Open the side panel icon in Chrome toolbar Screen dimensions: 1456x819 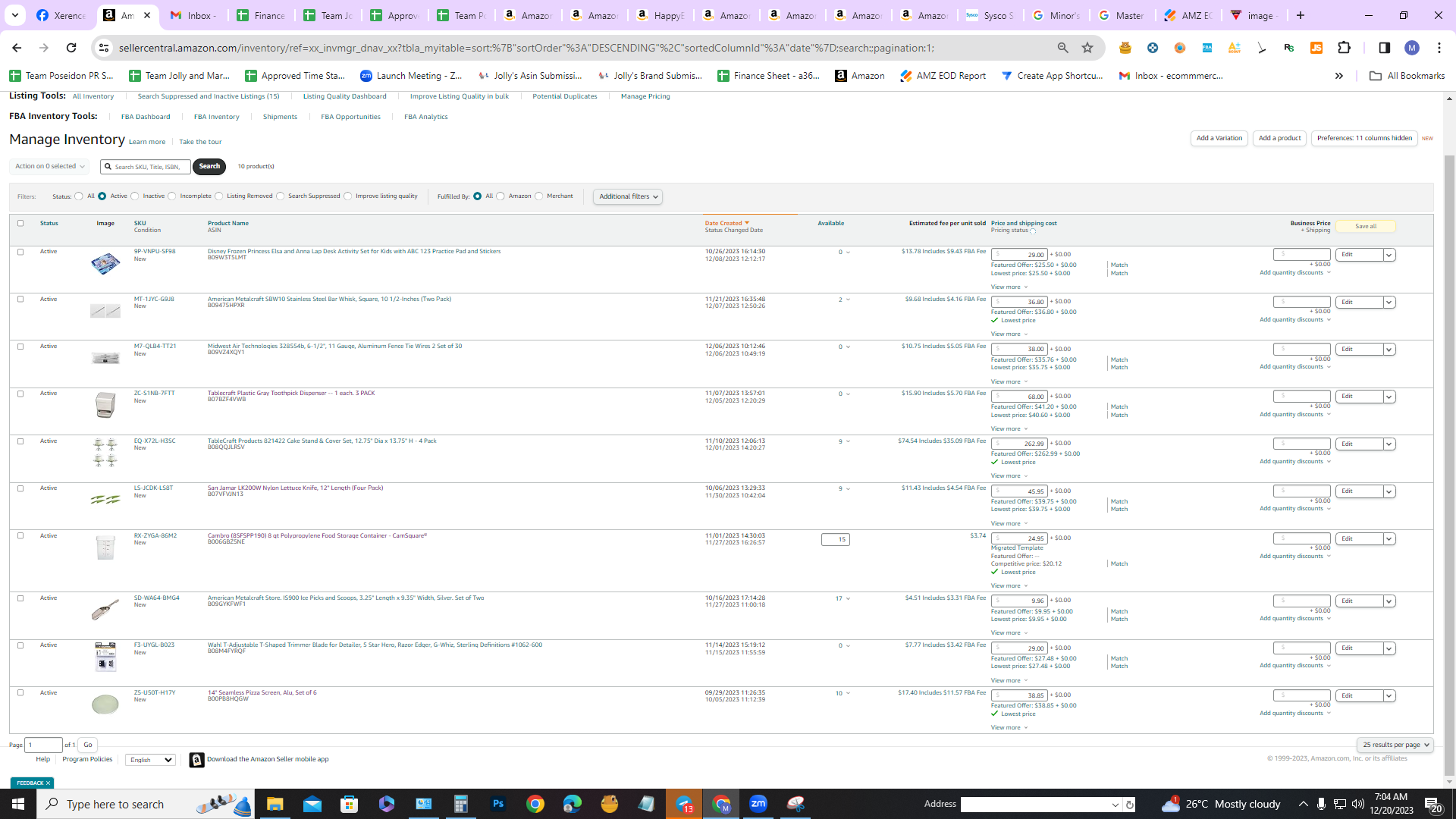1384,48
